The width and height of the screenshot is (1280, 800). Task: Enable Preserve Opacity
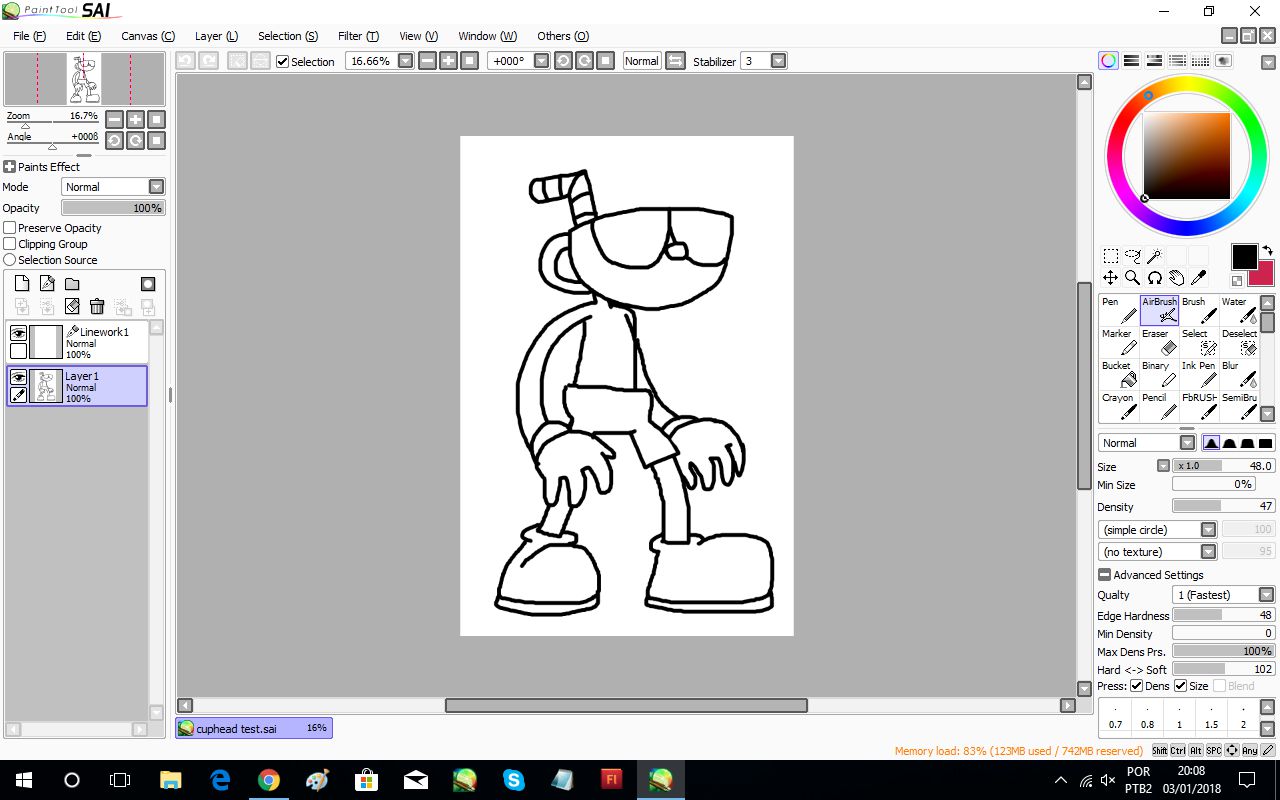pyautogui.click(x=10, y=228)
